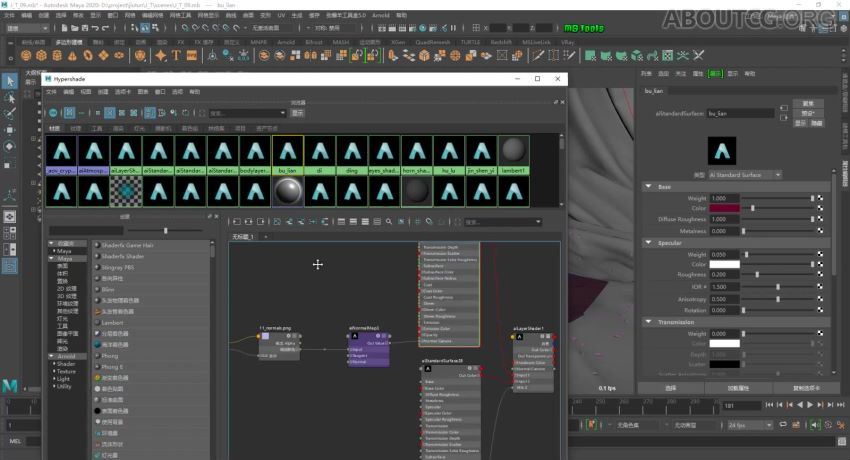Viewport: 850px width, 460px height.
Task: Collapse the Specular section
Action: coord(648,243)
